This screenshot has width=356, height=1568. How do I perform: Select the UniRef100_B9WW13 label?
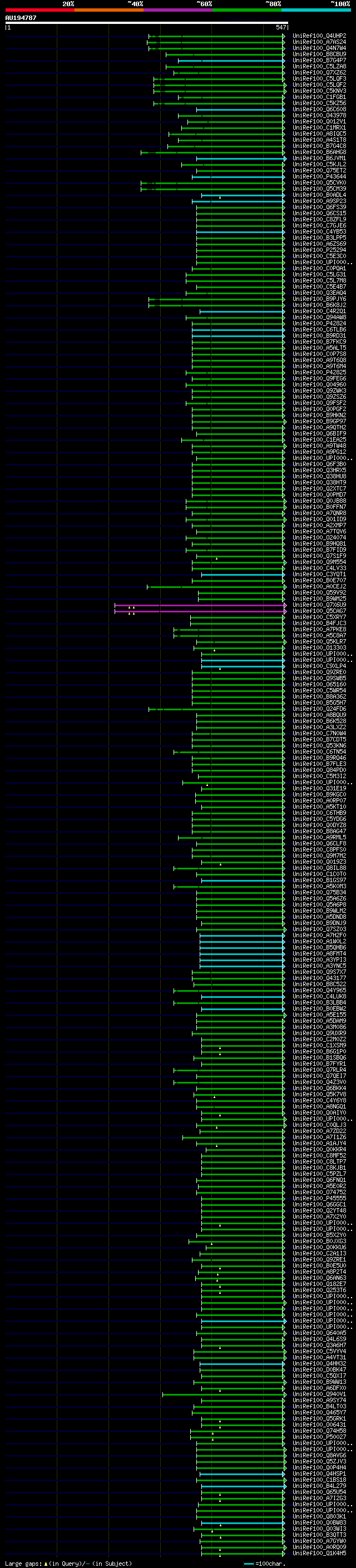[319, 1382]
